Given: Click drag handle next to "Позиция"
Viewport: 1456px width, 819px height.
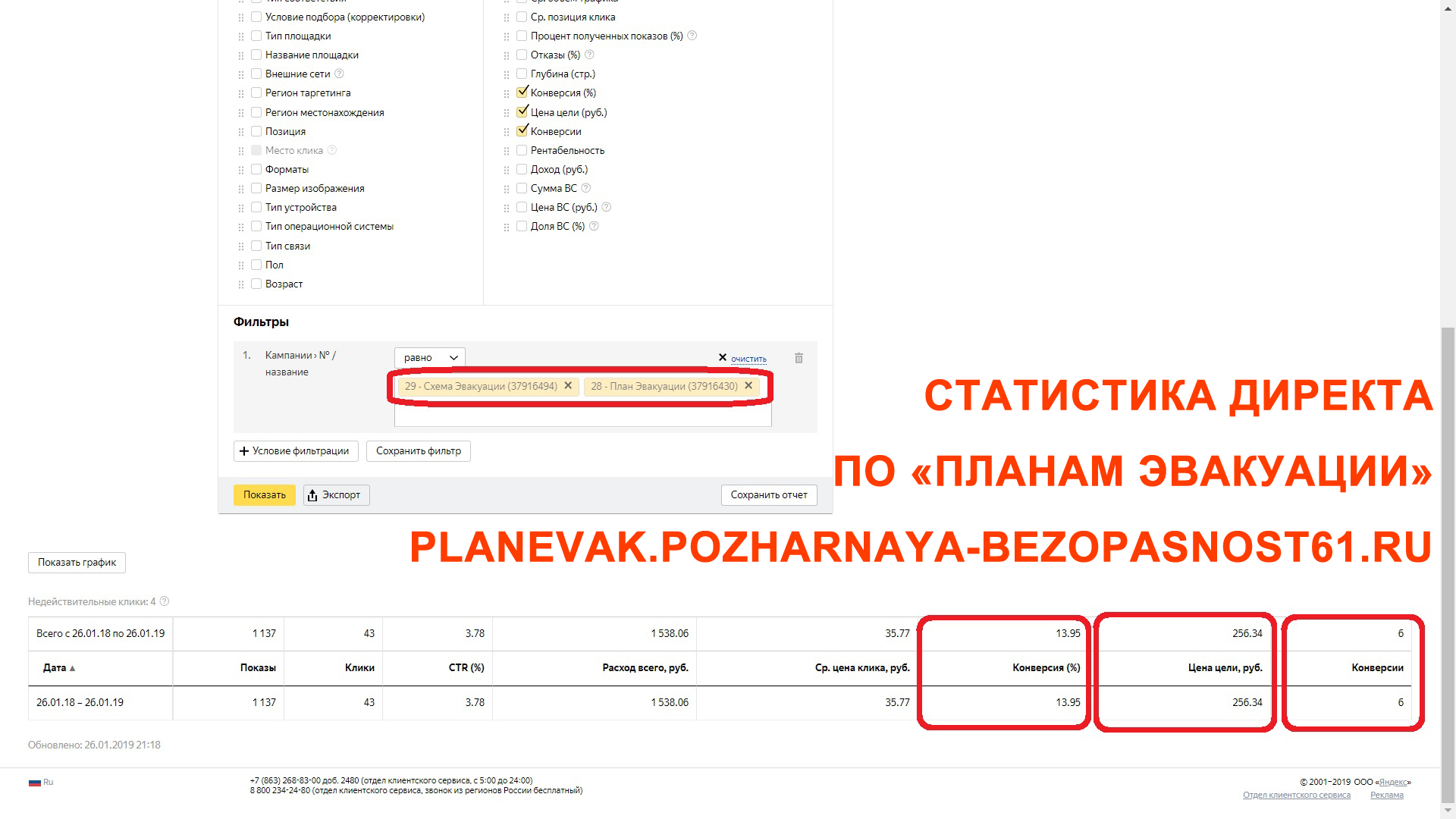Looking at the screenshot, I should (240, 131).
